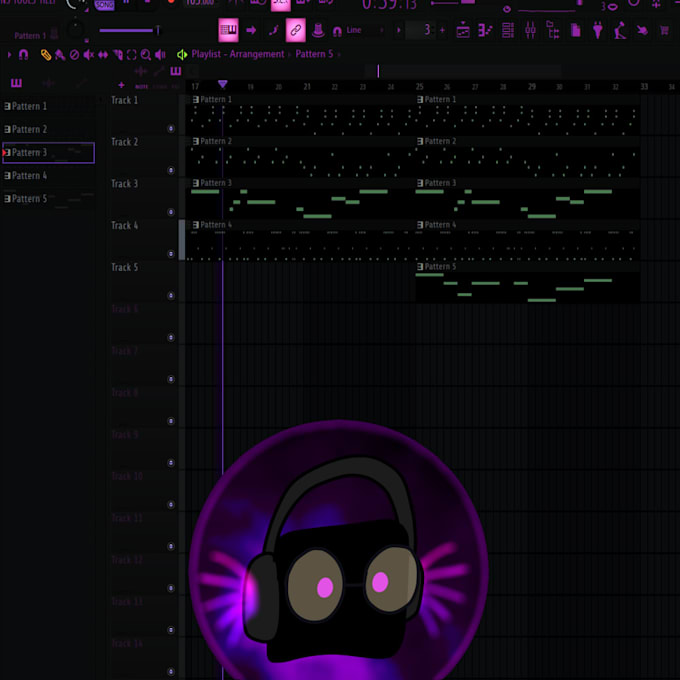
Task: Click the hat-shaped icon in top toolbar
Action: 318,30
